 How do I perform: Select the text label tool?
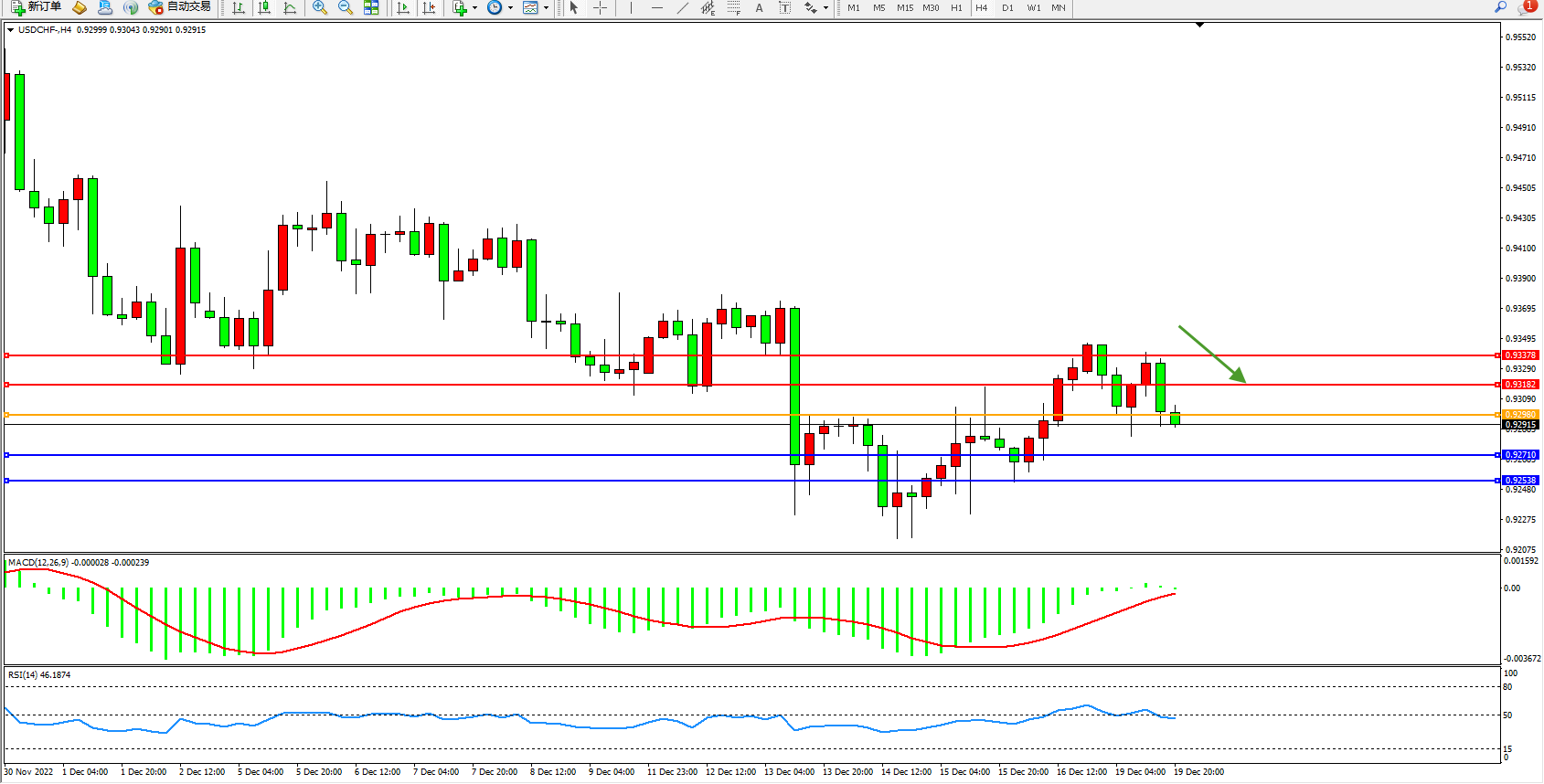[784, 7]
